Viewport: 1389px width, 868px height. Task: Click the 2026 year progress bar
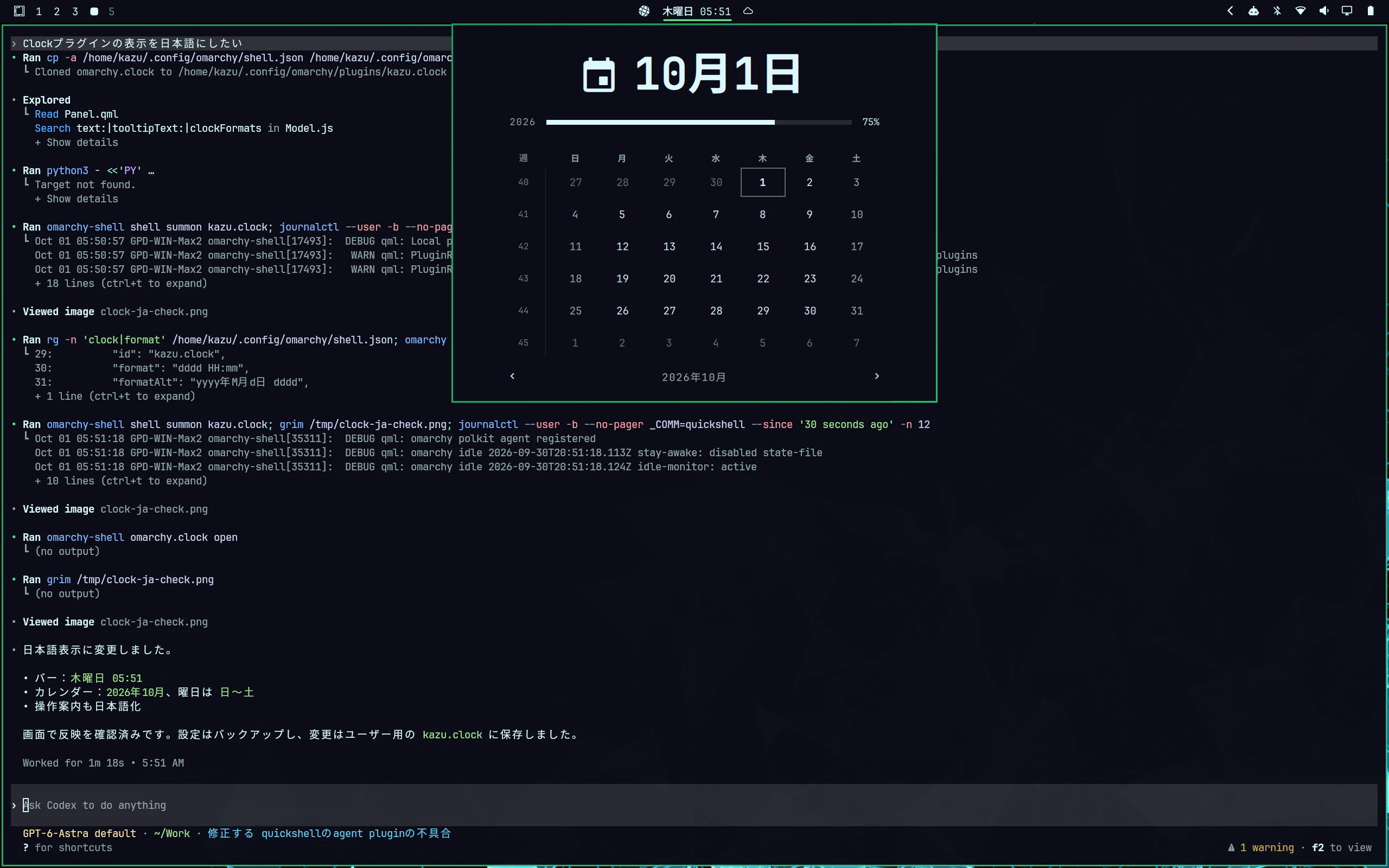(698, 122)
